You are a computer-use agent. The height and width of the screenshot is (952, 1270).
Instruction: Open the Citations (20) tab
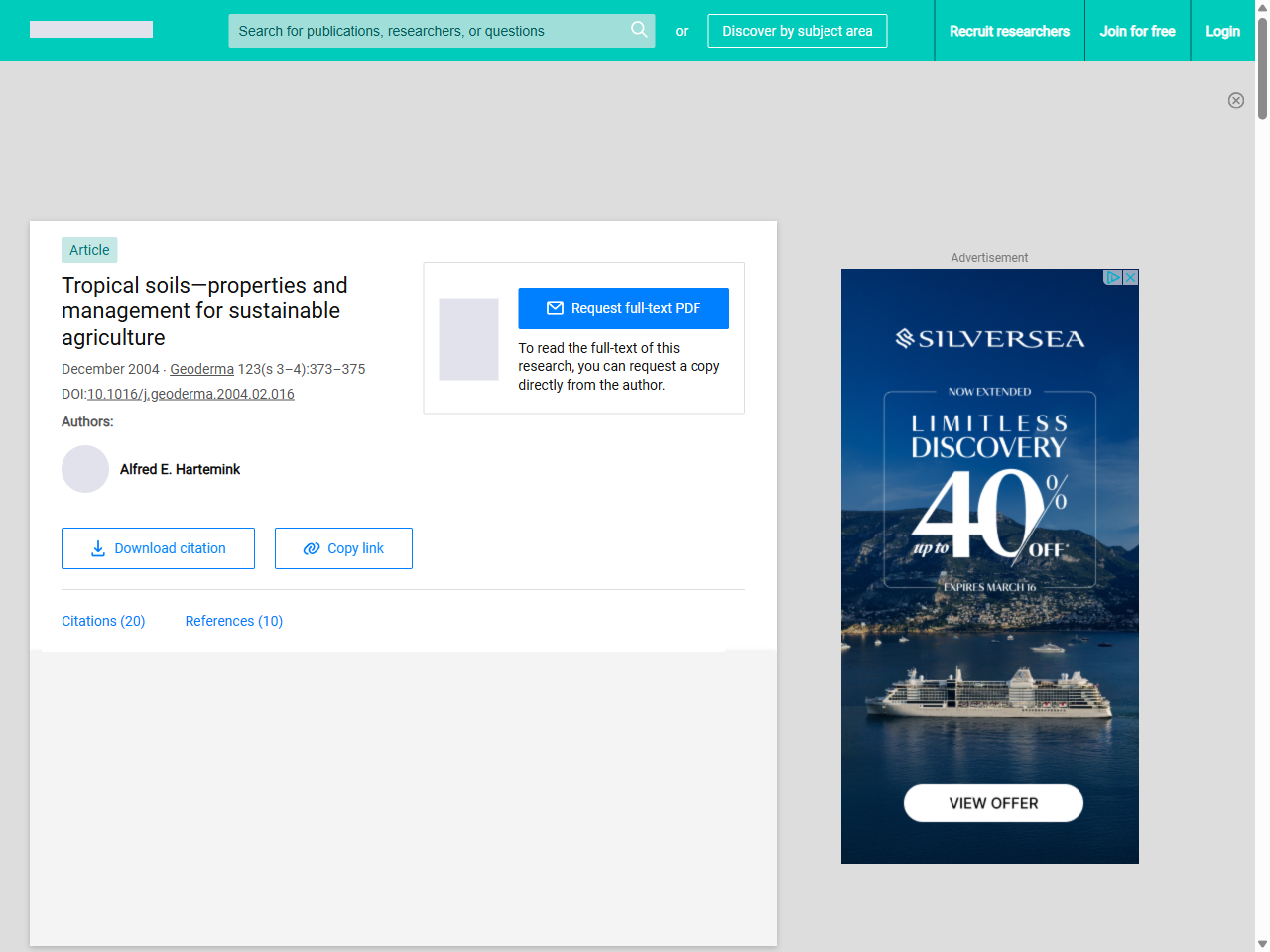tap(103, 621)
